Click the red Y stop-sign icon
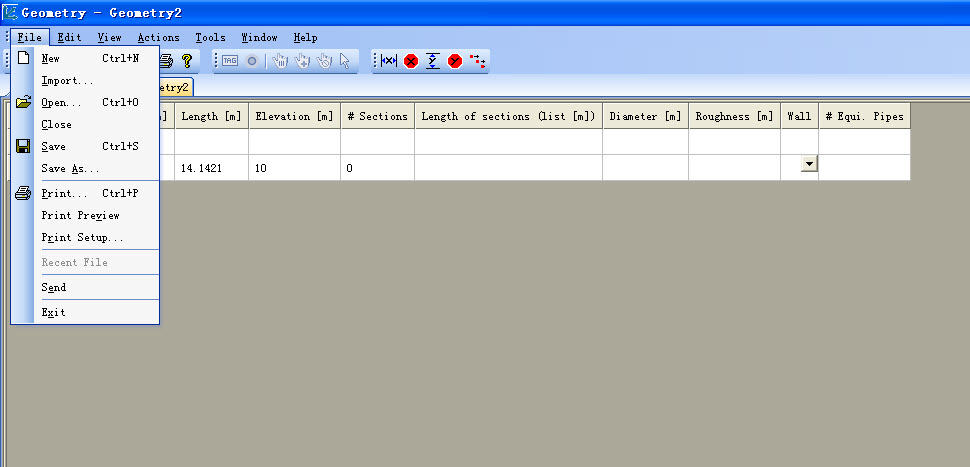 tap(455, 61)
